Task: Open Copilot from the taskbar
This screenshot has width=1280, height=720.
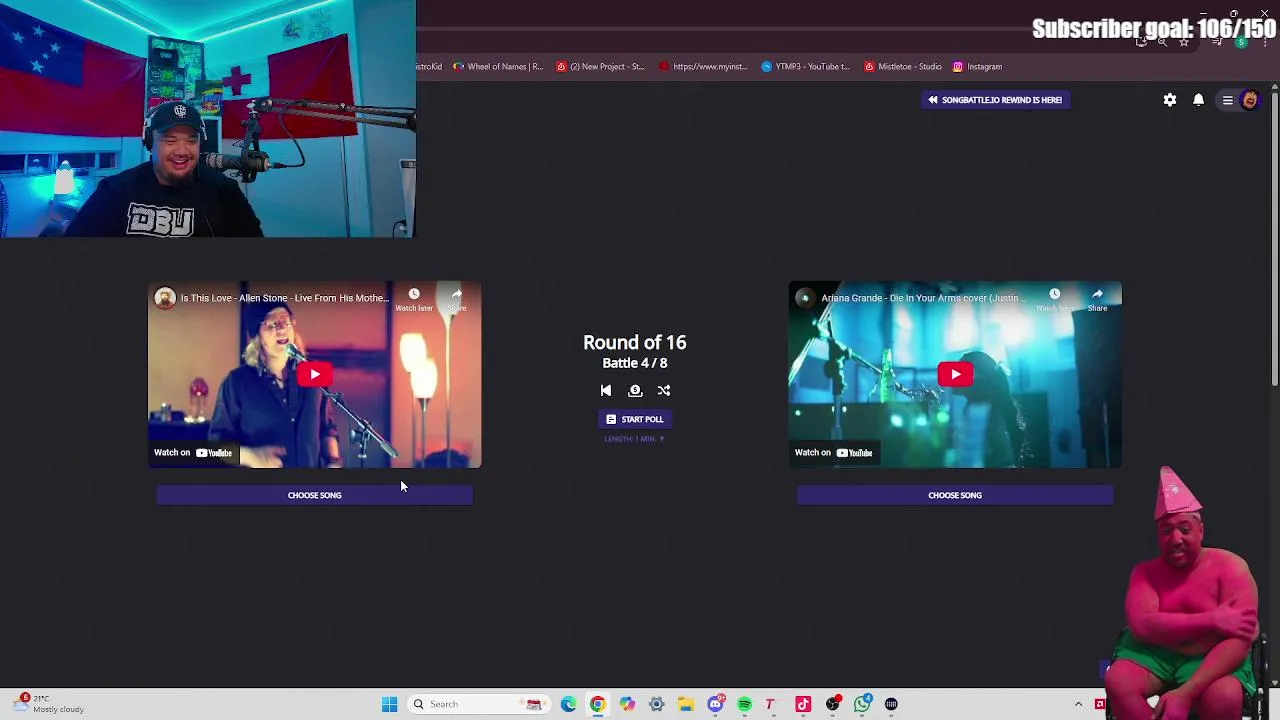Action: pyautogui.click(x=627, y=704)
